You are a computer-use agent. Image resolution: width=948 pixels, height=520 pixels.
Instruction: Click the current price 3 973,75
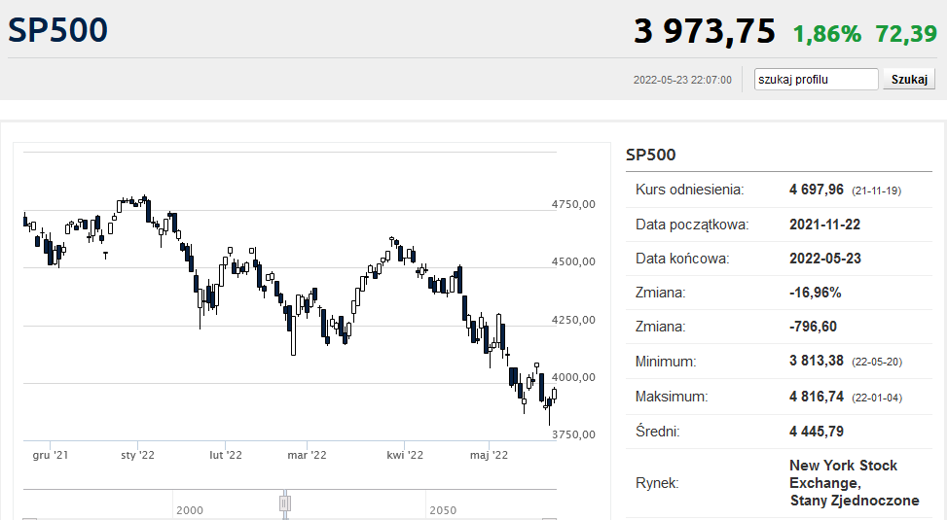click(704, 31)
